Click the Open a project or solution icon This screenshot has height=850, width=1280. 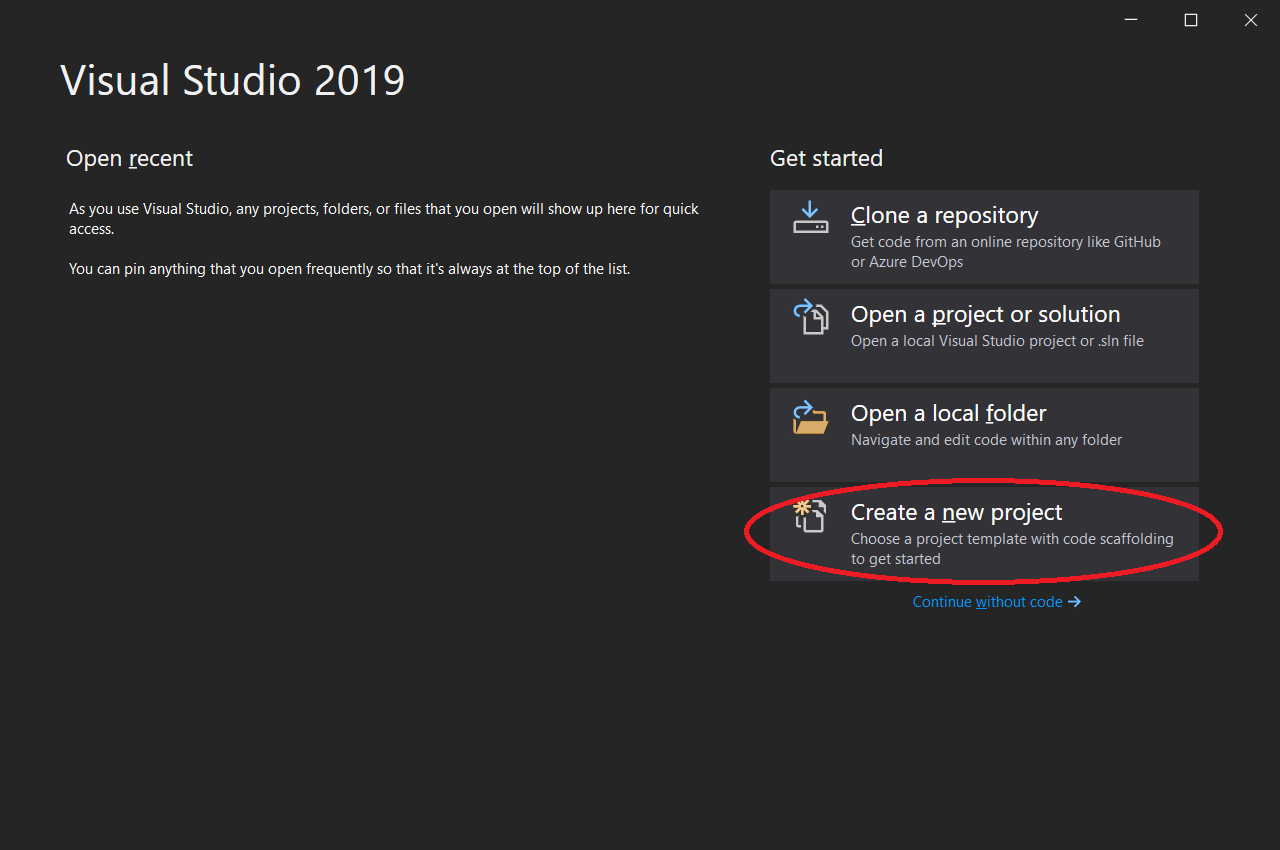[x=810, y=317]
